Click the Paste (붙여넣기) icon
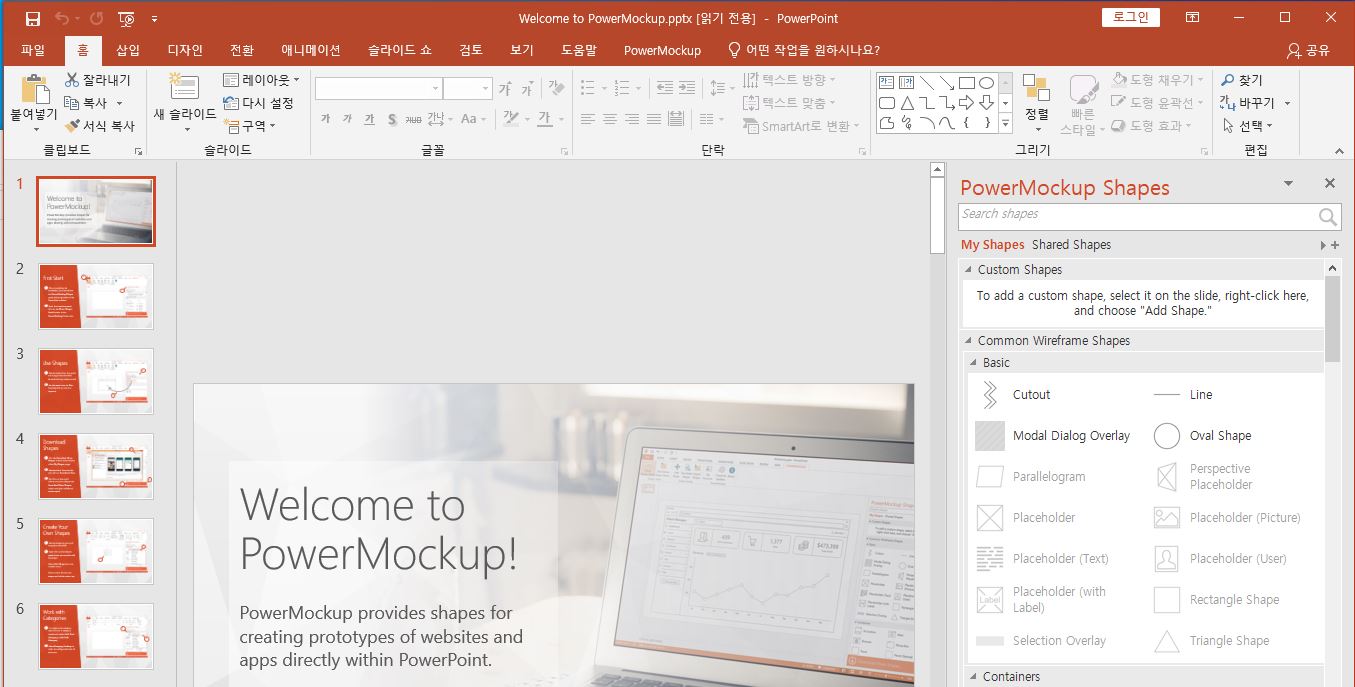The width and height of the screenshot is (1355, 687). click(x=34, y=90)
